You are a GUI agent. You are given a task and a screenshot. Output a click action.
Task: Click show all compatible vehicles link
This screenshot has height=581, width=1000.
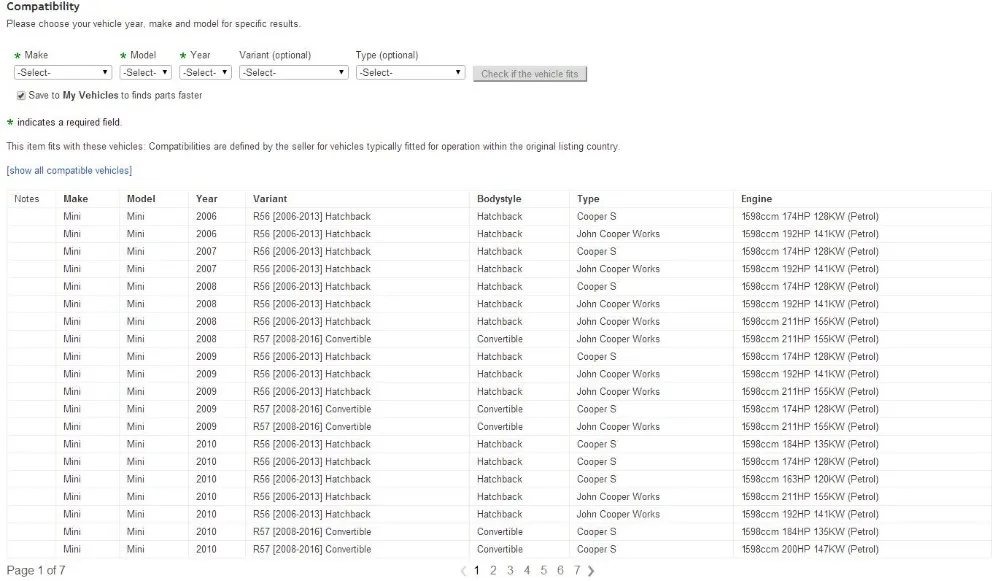tap(69, 170)
